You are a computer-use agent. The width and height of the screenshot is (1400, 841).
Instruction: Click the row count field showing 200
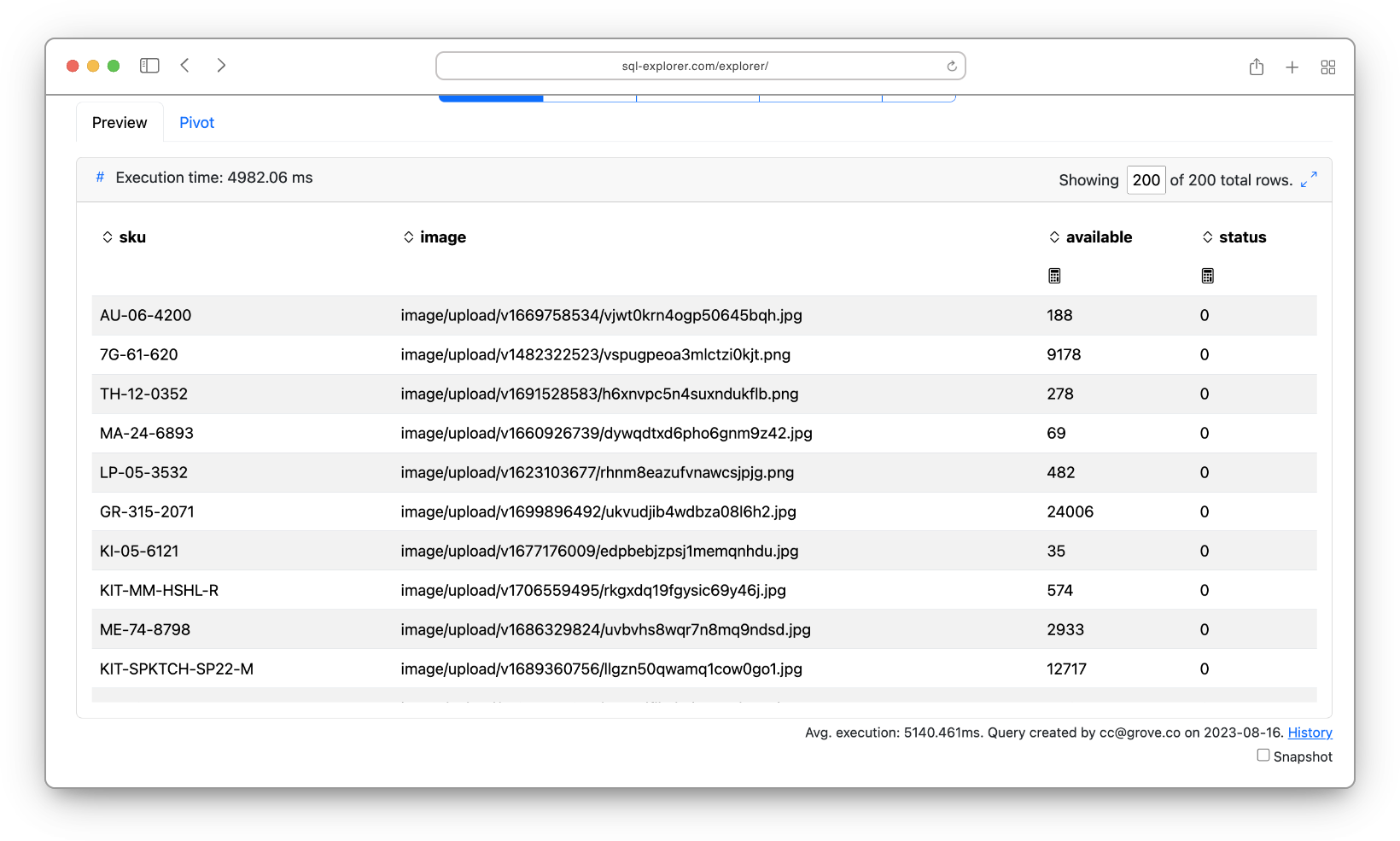(1146, 180)
